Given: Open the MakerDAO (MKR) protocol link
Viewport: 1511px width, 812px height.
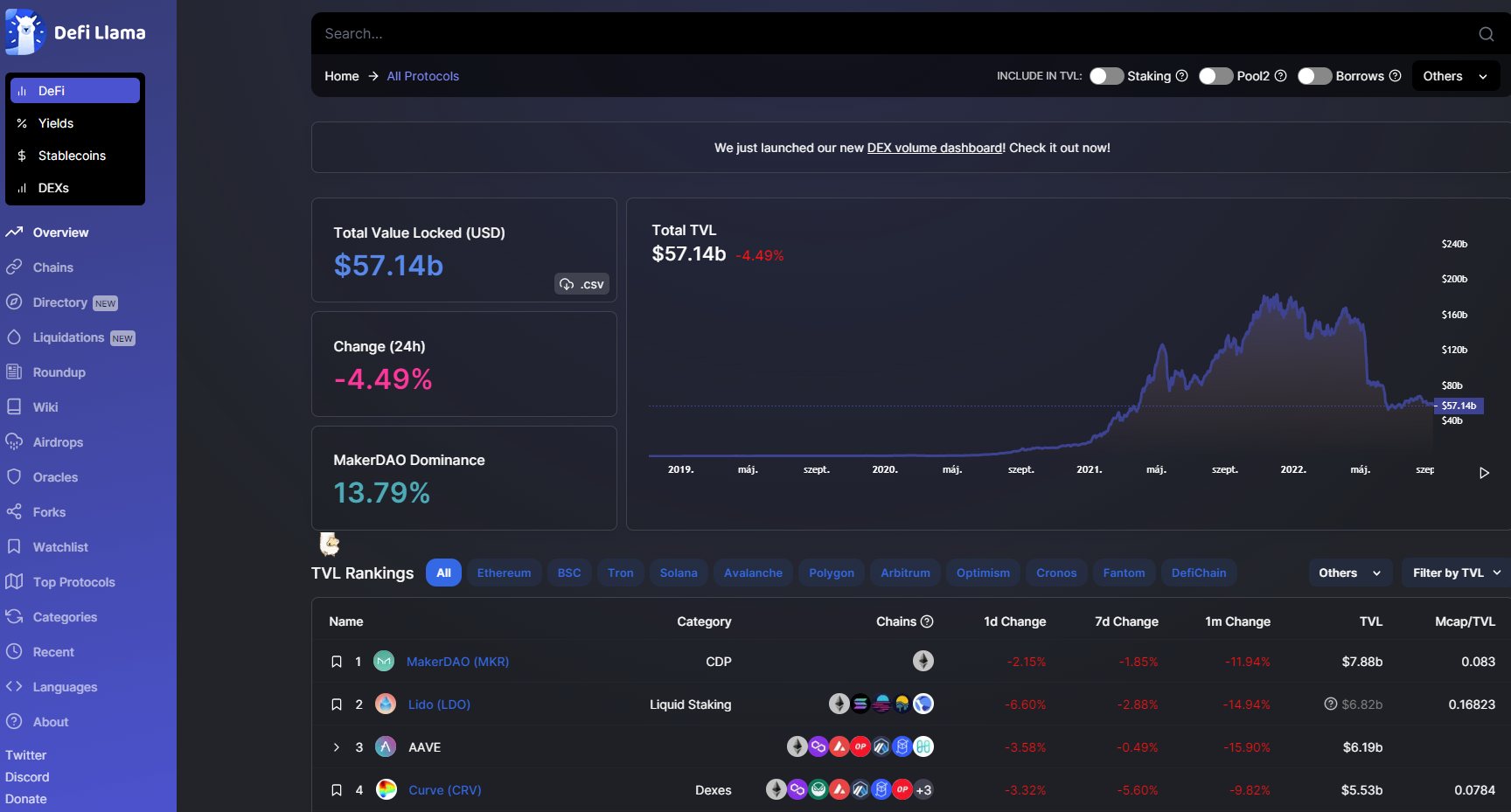Looking at the screenshot, I should (x=458, y=662).
